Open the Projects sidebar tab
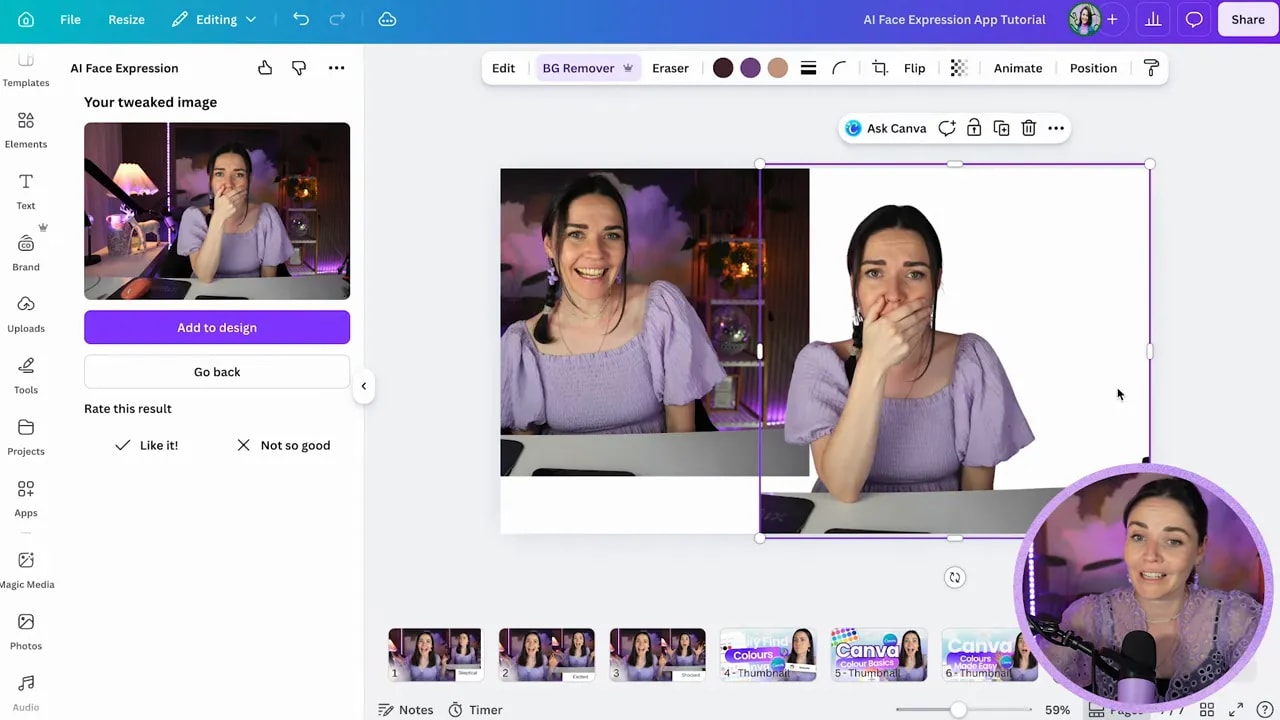Image resolution: width=1280 pixels, height=720 pixels. [26, 437]
